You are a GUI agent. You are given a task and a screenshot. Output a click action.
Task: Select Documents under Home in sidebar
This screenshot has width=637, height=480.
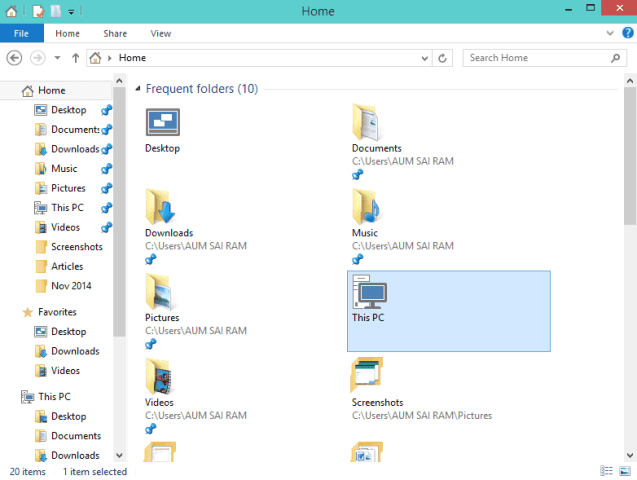coord(75,129)
